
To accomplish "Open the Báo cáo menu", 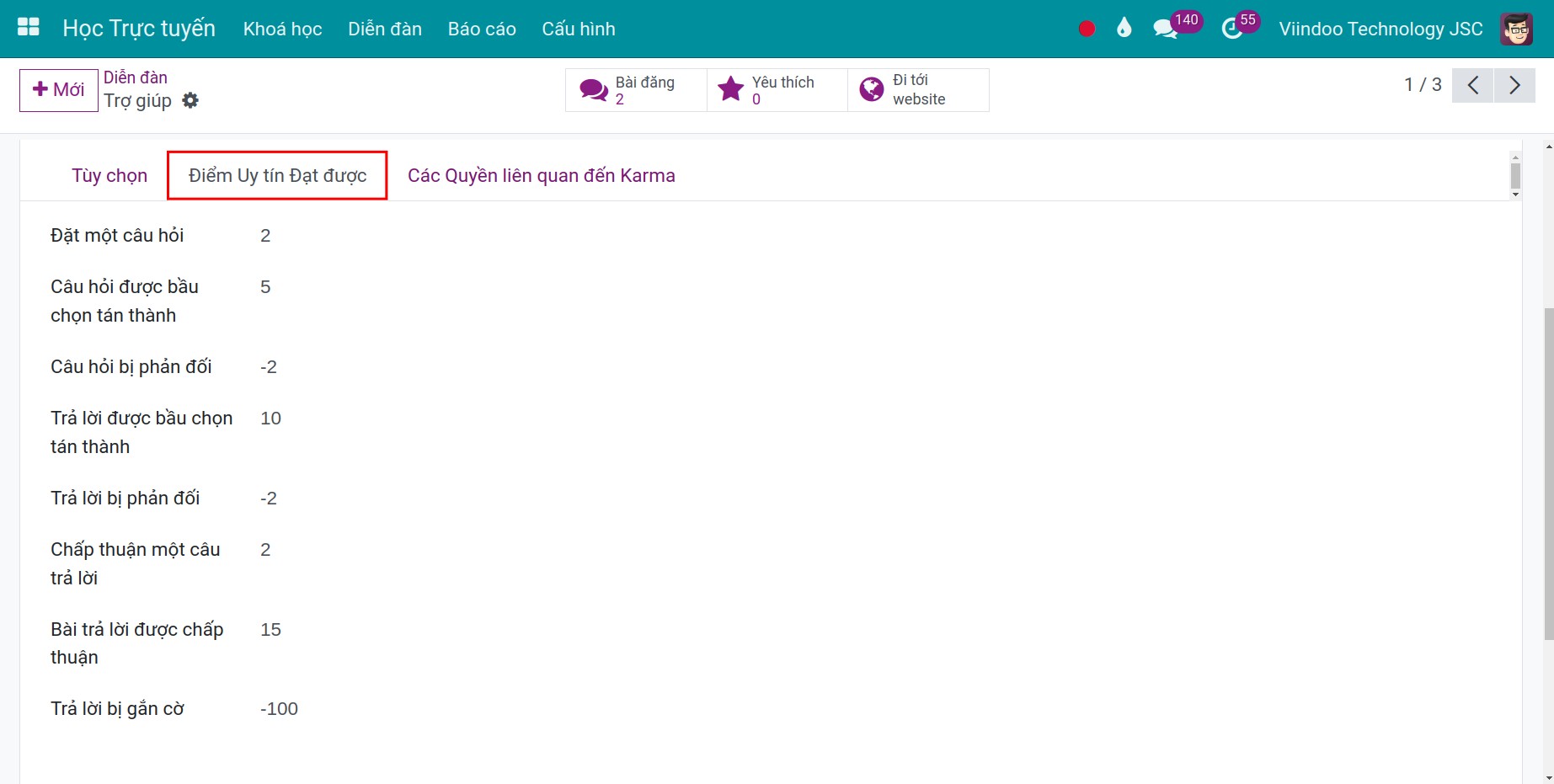I will click(481, 28).
